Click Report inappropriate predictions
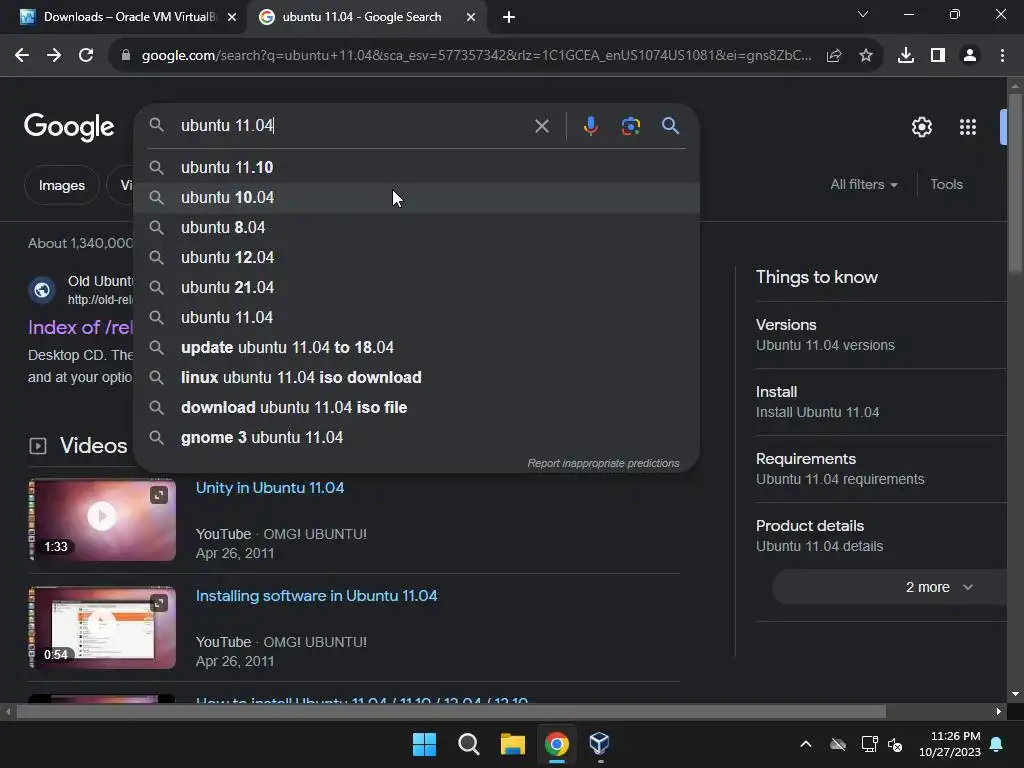 603,463
